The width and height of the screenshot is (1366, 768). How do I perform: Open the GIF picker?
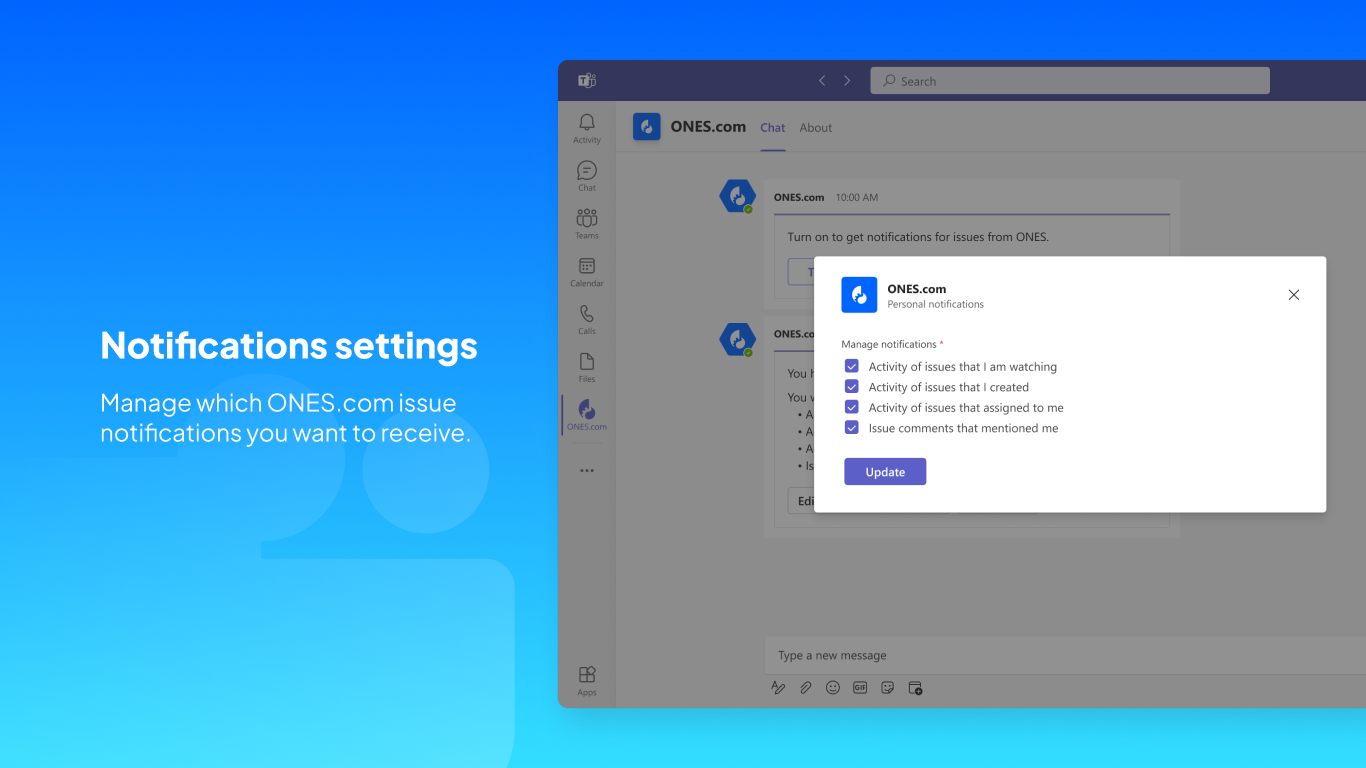coord(860,688)
